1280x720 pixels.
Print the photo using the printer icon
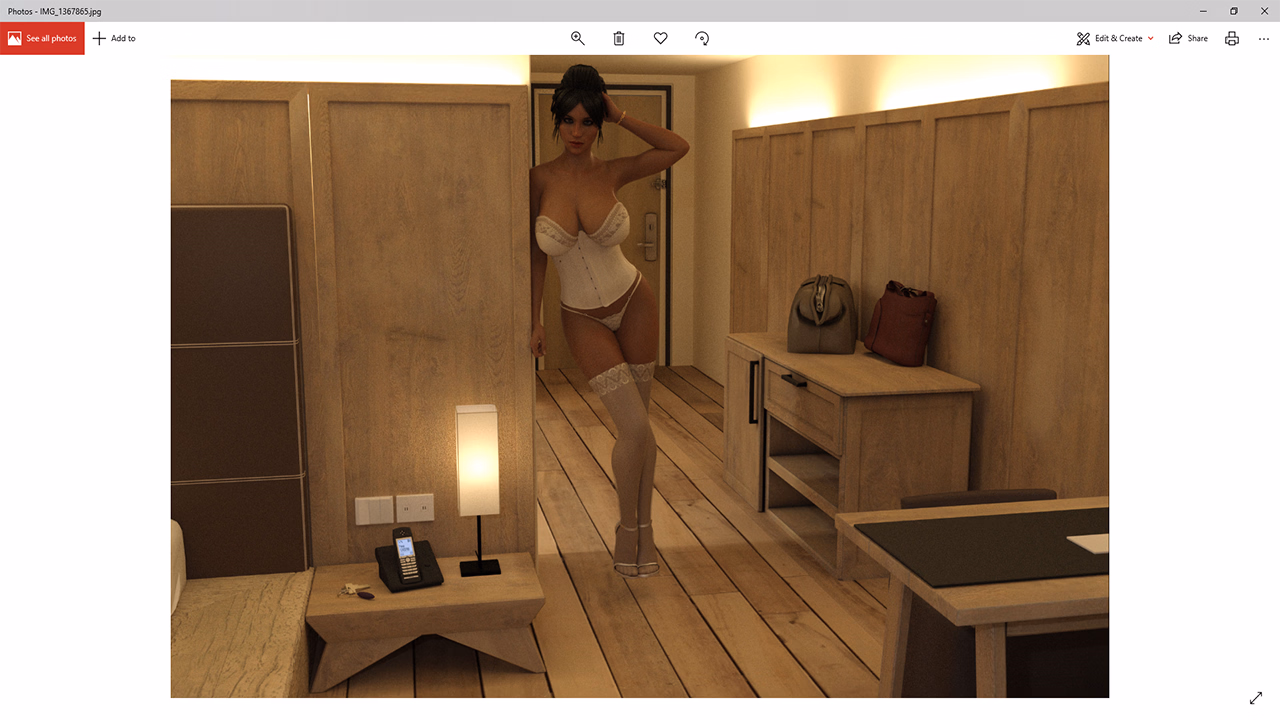pyautogui.click(x=1231, y=38)
